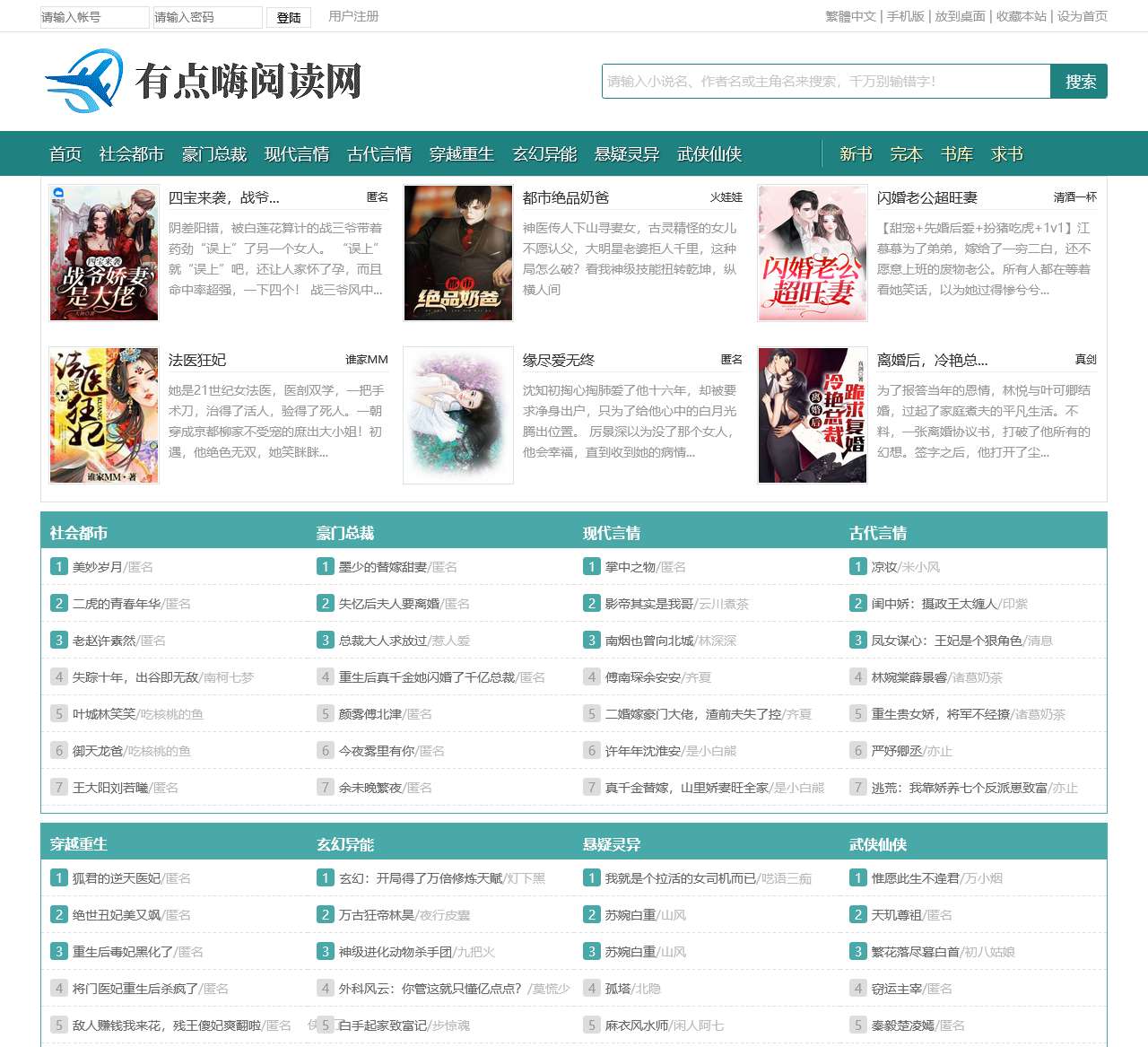Open 凤女谋心：王妃是个狠角色 in the list
The width and height of the screenshot is (1148, 1047).
pos(947,641)
